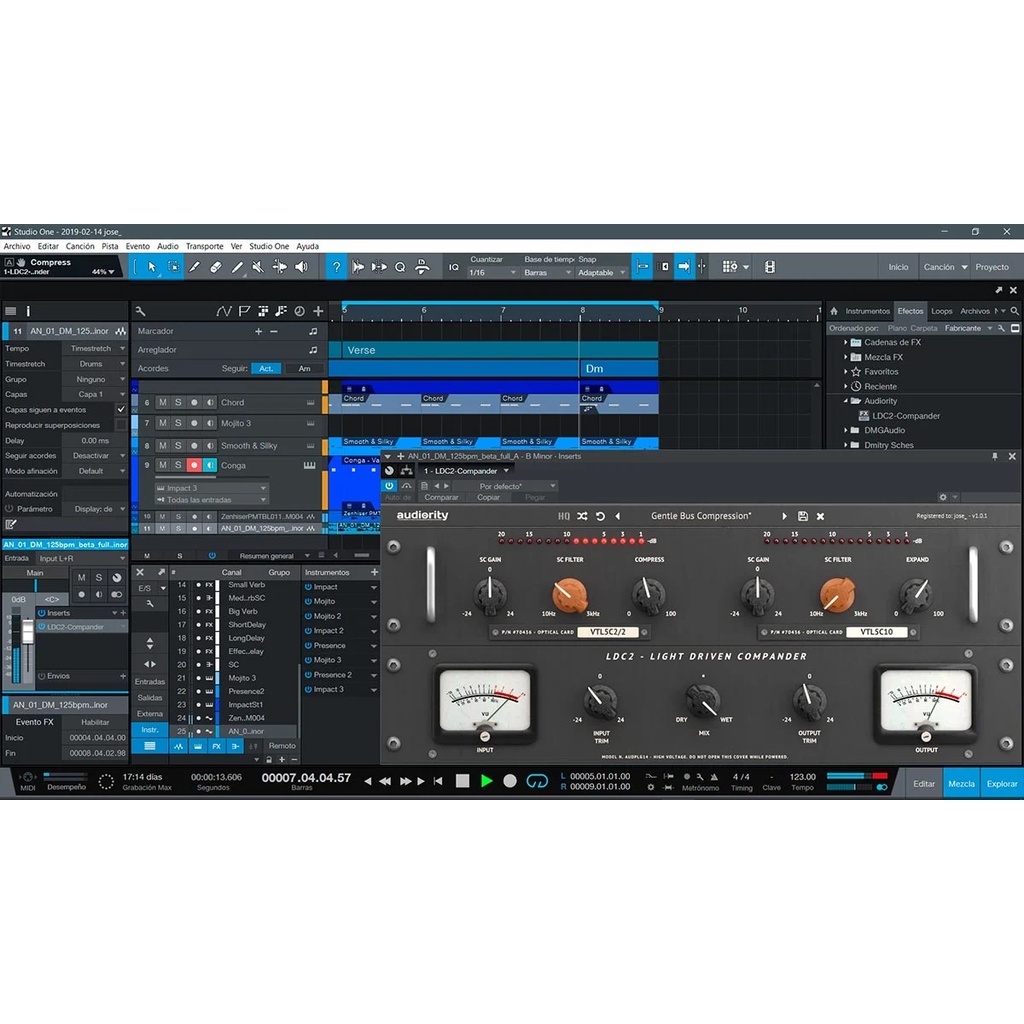Open the video player film icon
1024x1024 pixels.
(770, 266)
